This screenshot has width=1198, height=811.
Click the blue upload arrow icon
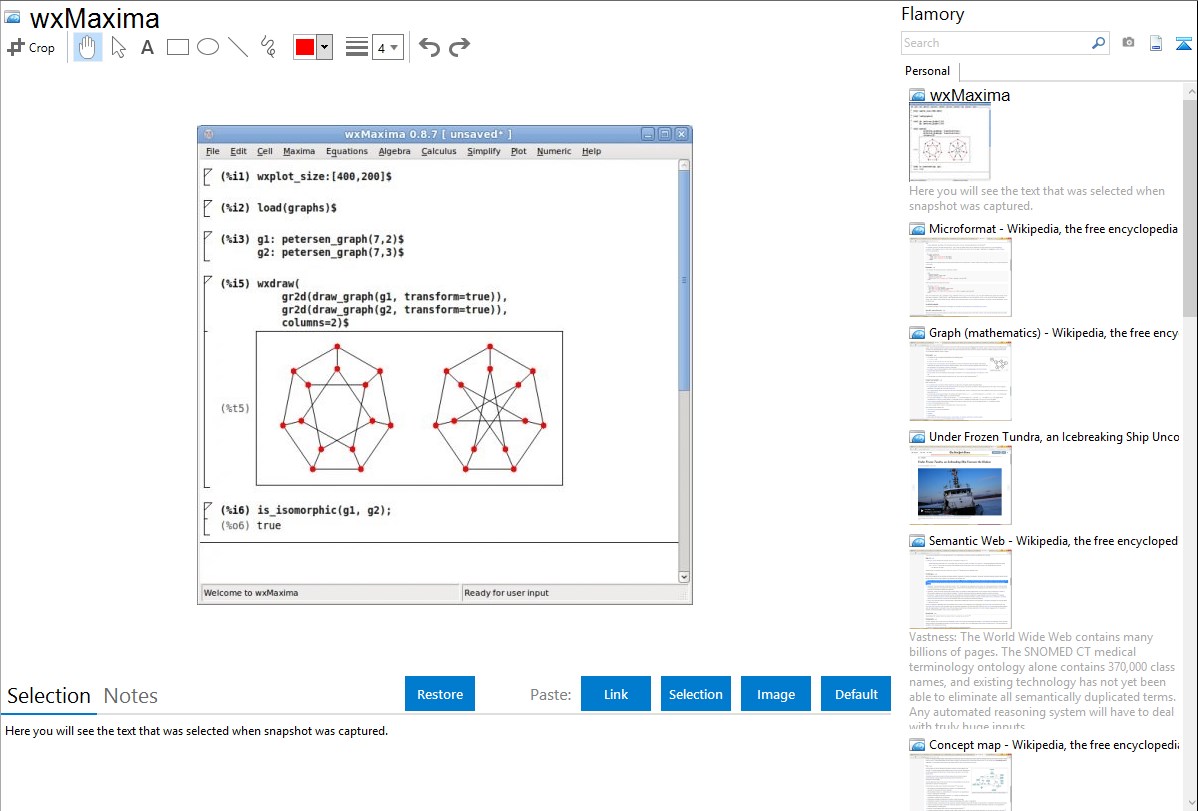pyautogui.click(x=1183, y=43)
